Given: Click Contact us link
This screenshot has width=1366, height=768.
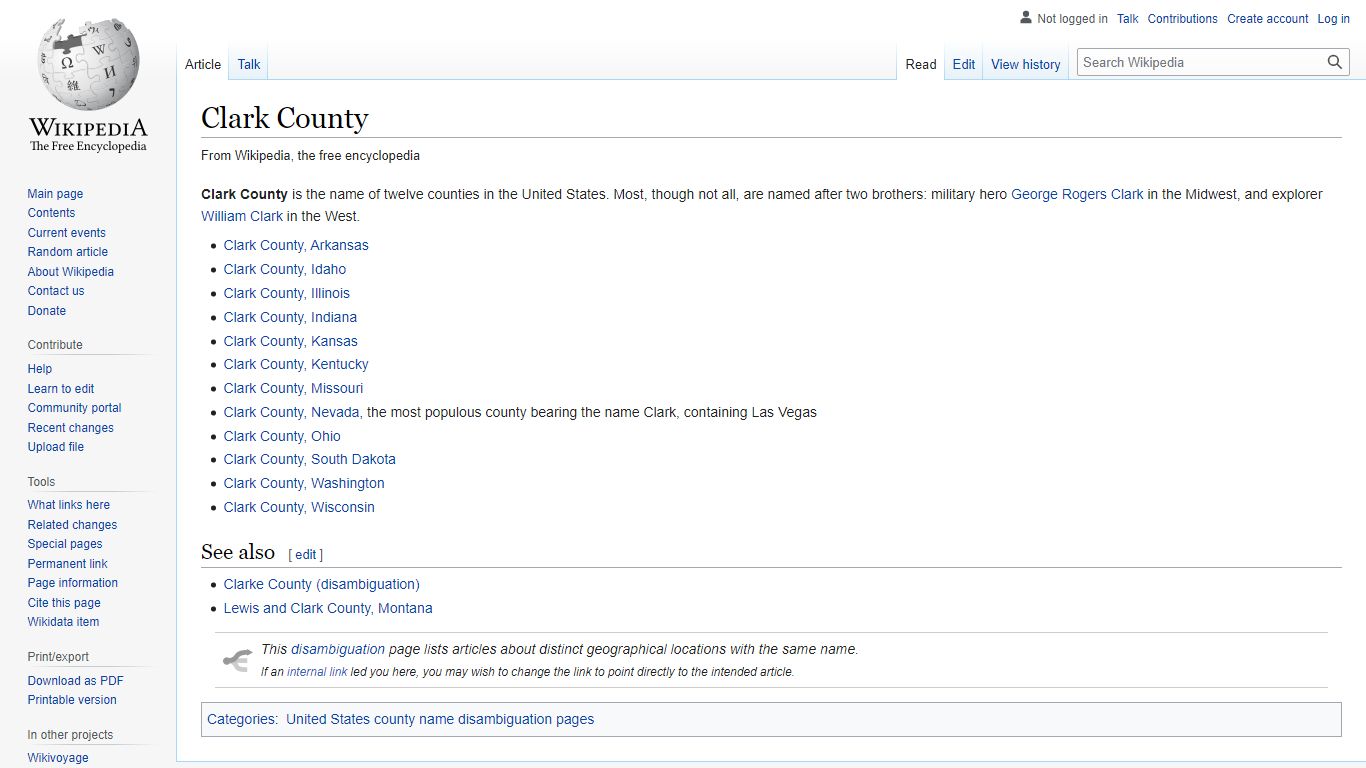Looking at the screenshot, I should pos(56,291).
